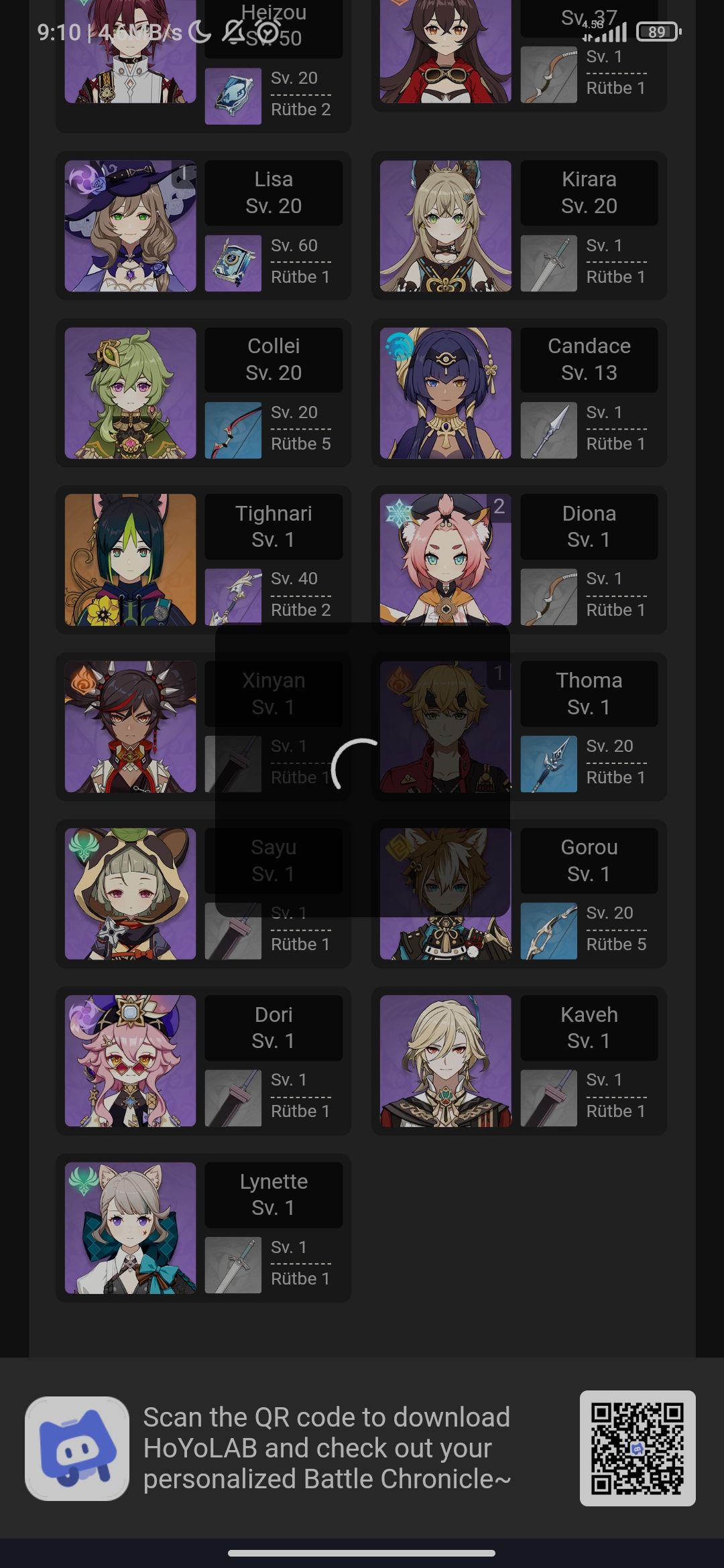Tap the HoYoLAB app logo icon

pos(77,1448)
